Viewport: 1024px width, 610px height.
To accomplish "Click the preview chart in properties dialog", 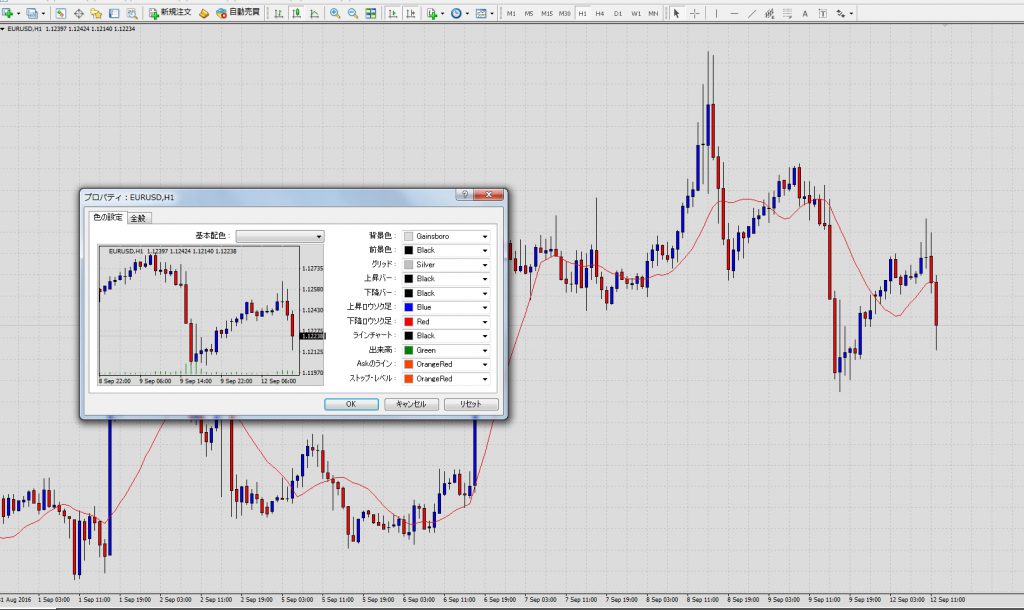I will 211,315.
